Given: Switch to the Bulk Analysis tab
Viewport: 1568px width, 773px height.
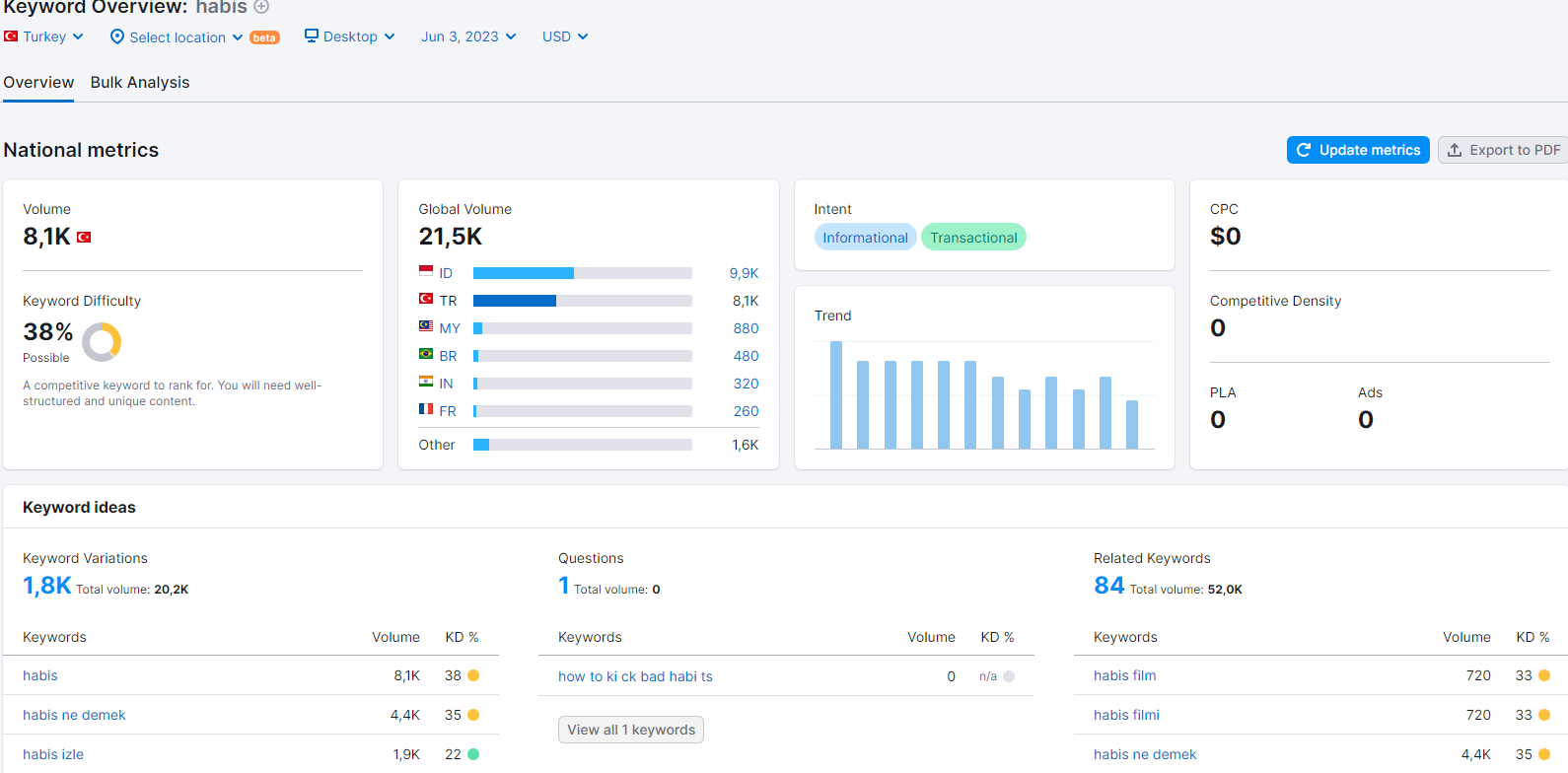Looking at the screenshot, I should pos(140,83).
